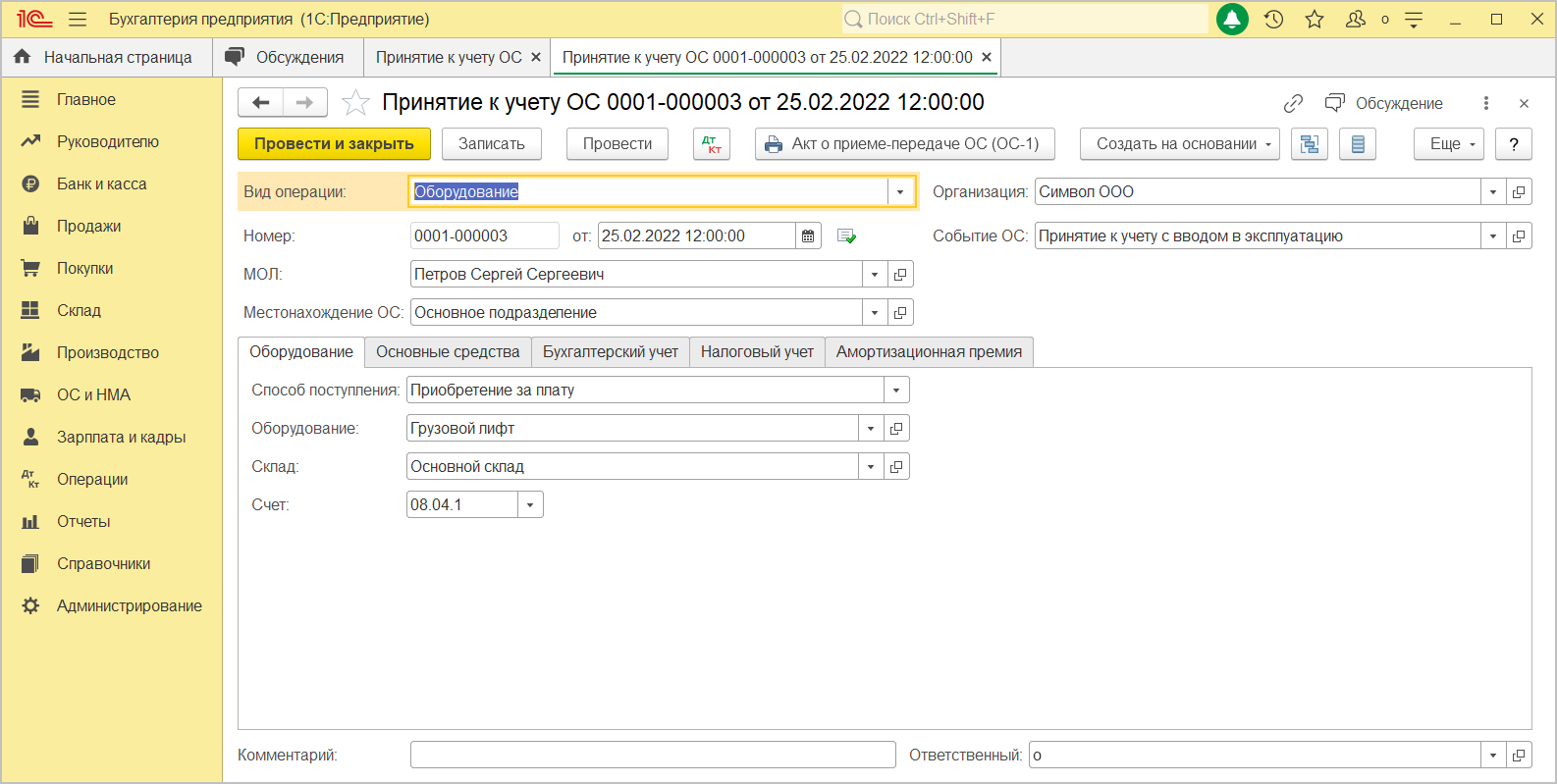The width and height of the screenshot is (1557, 784).
Task: Expand Организация dropdown list
Action: (x=1493, y=191)
